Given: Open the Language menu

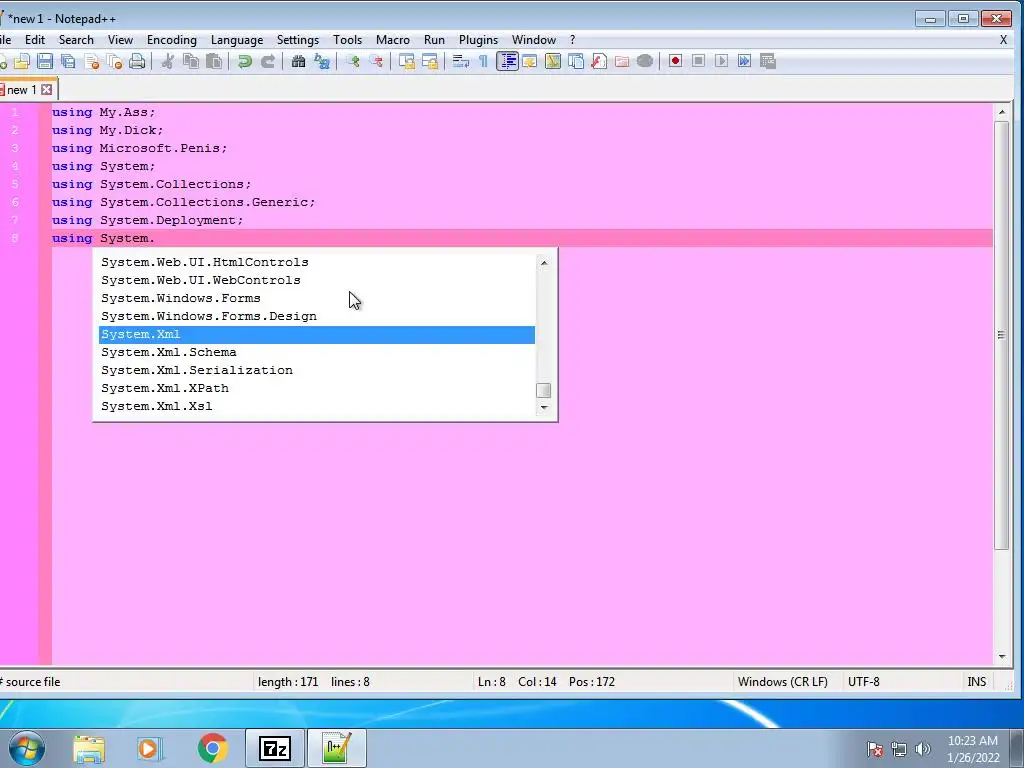Looking at the screenshot, I should (x=236, y=40).
